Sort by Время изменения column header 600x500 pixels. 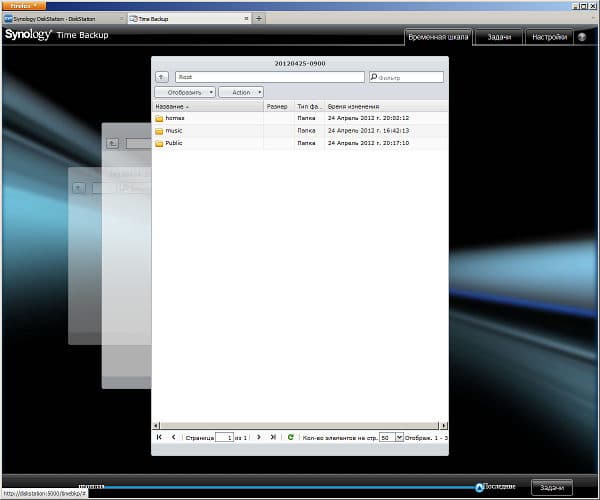(386, 106)
